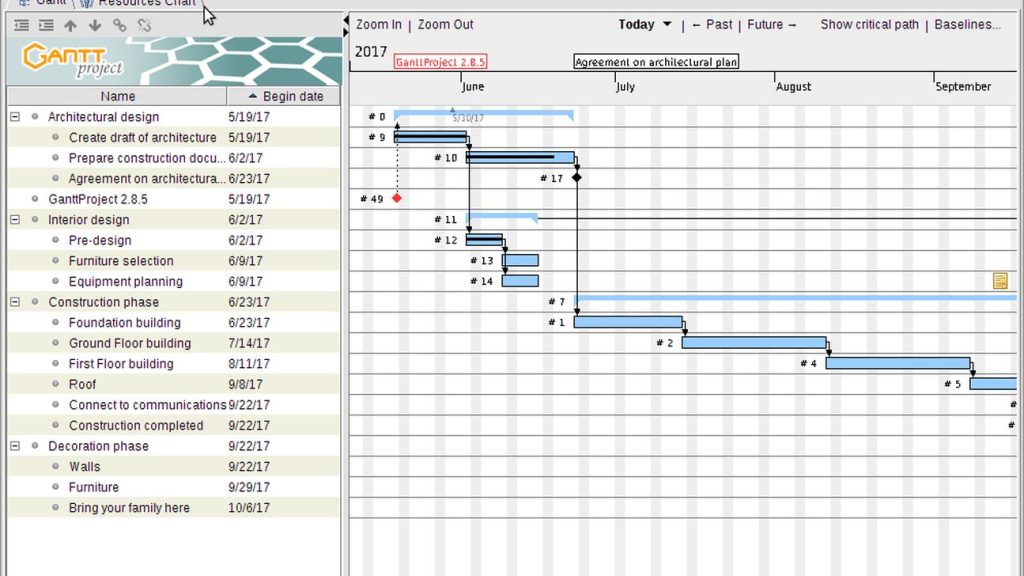Click Show critical path
The image size is (1024, 576).
[869, 24]
